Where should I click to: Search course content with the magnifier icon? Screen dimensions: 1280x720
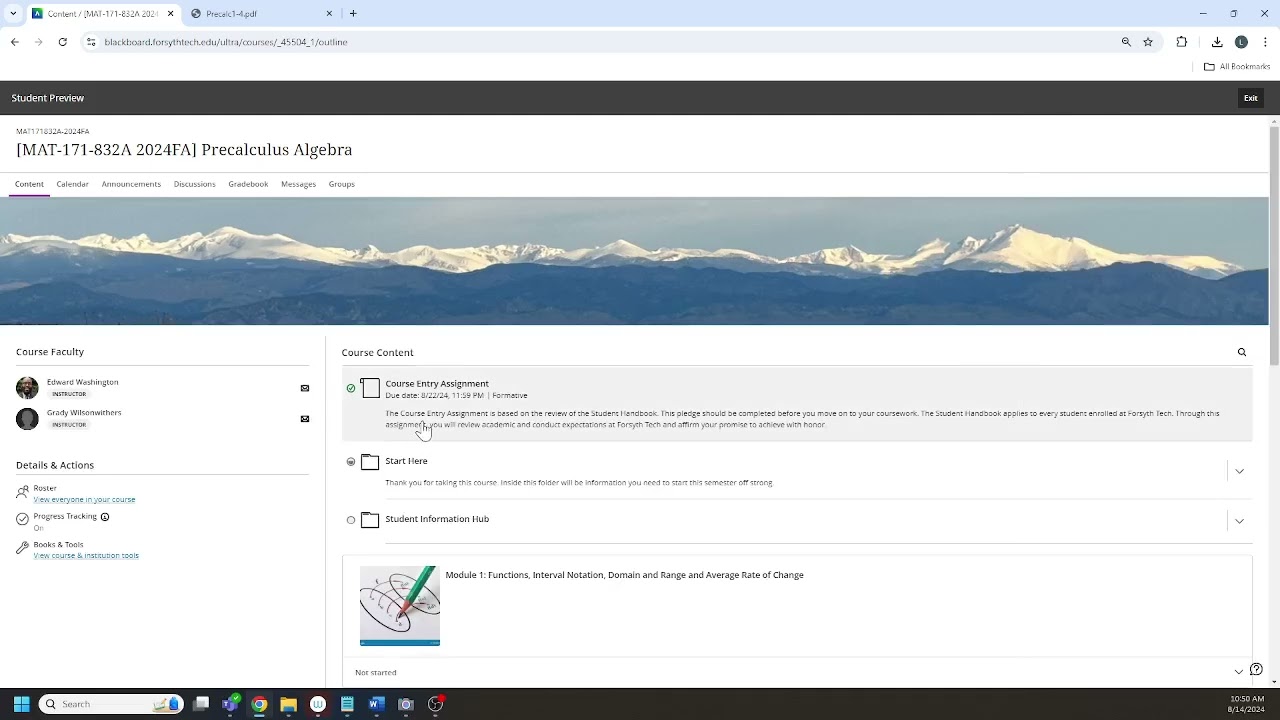coord(1242,352)
